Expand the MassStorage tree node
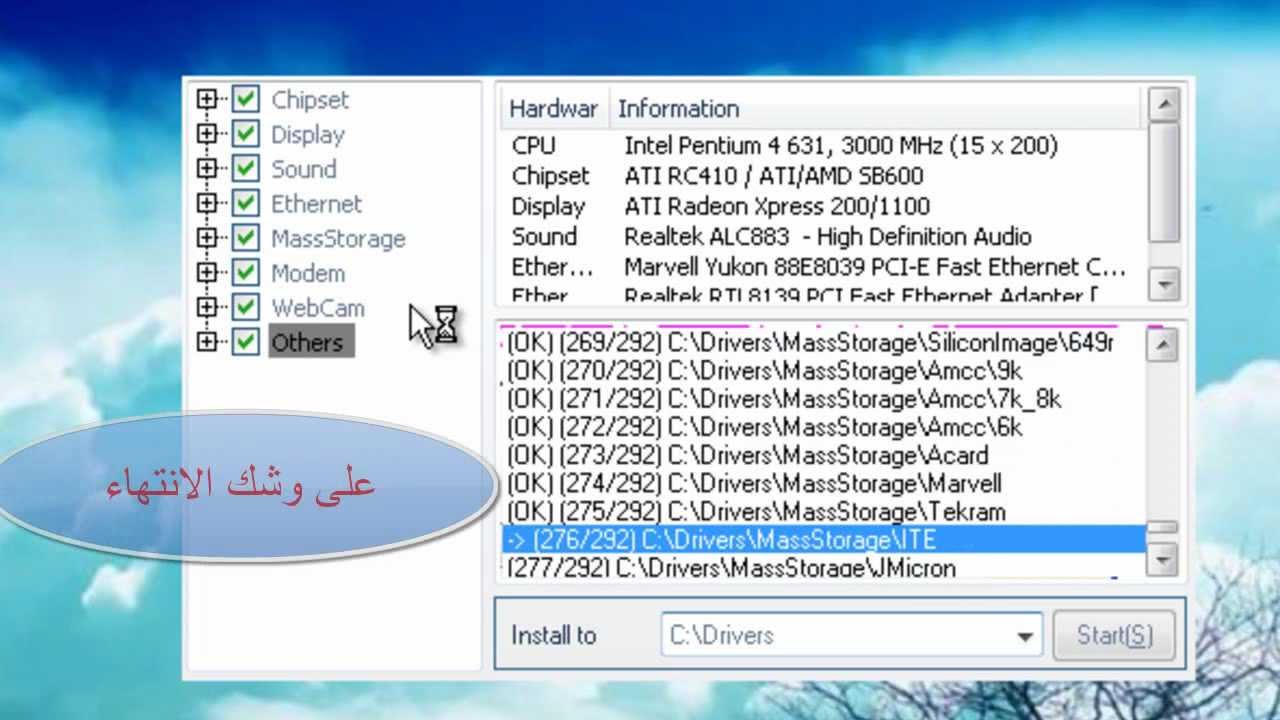Viewport: 1280px width, 720px height. point(207,238)
